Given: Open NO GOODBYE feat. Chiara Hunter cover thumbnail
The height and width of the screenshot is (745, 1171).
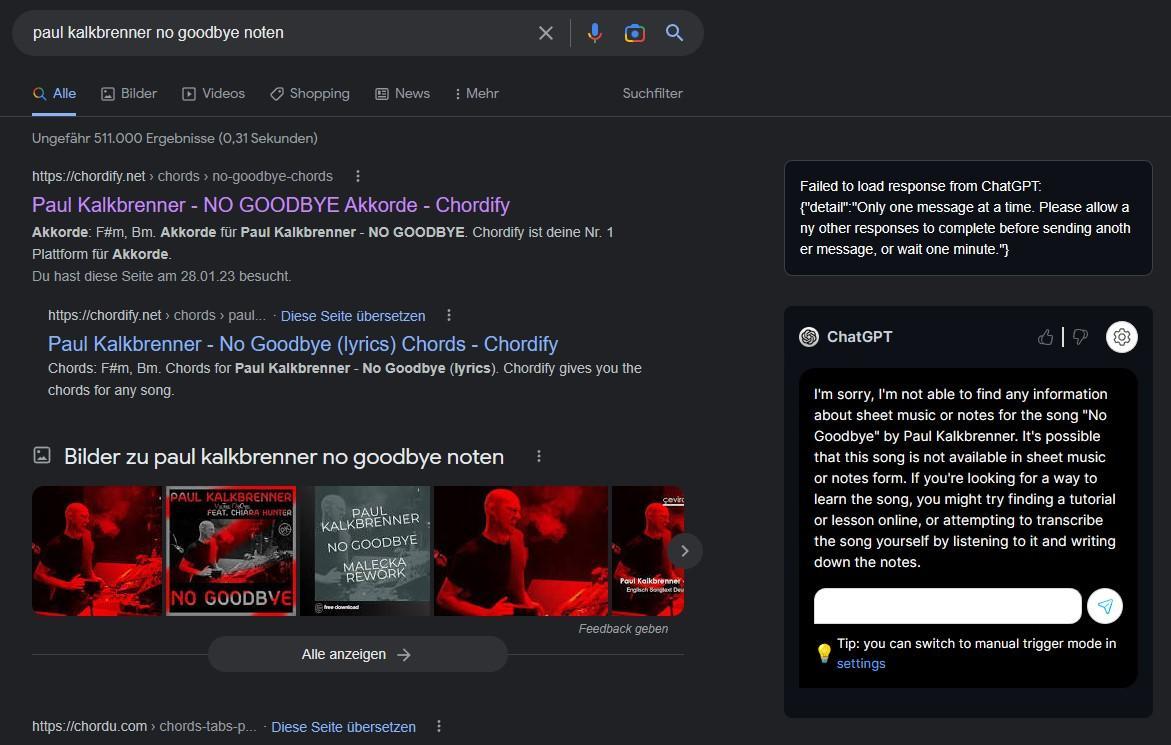Looking at the screenshot, I should tap(231, 551).
